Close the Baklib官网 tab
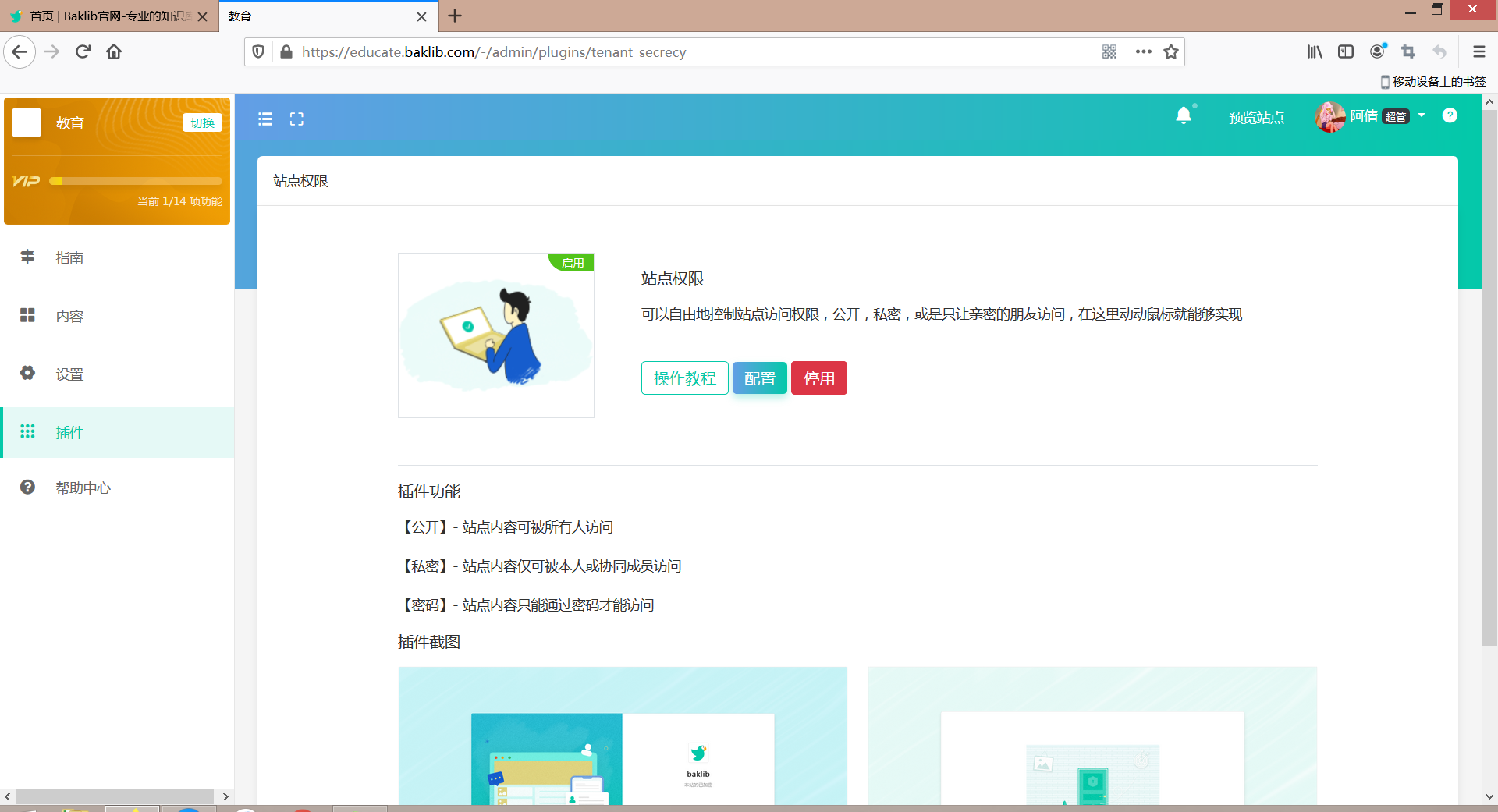Viewport: 1498px width, 812px height. [x=203, y=16]
